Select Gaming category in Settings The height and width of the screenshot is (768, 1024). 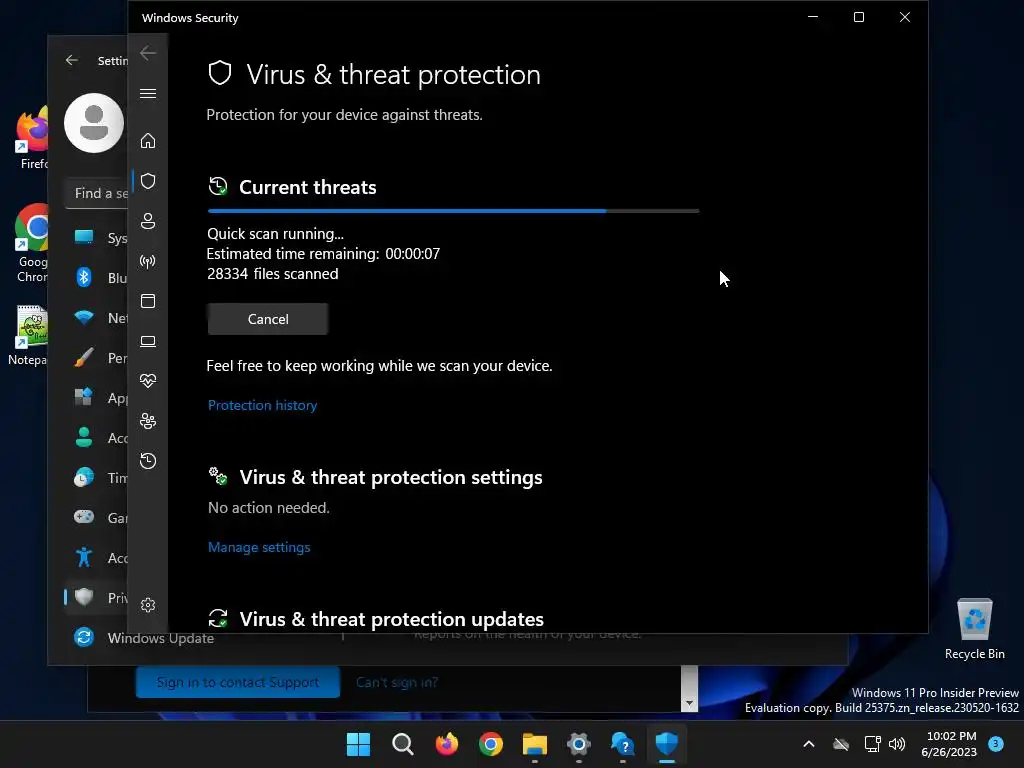tap(97, 518)
